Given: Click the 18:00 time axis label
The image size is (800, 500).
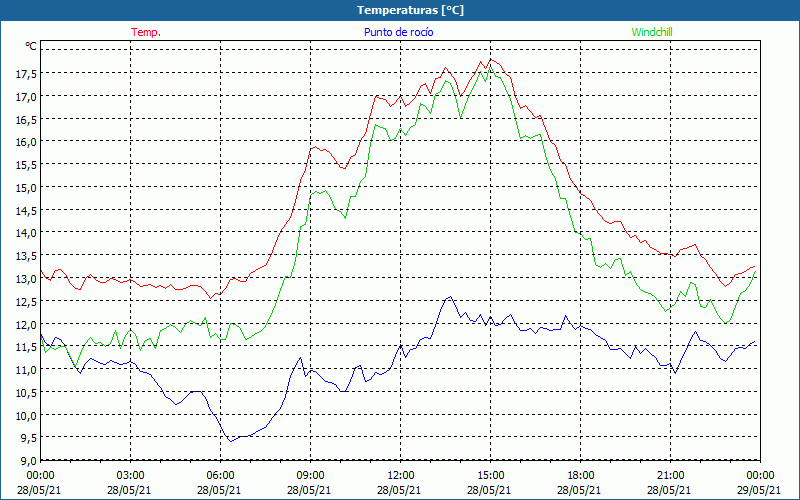Looking at the screenshot, I should point(581,475).
